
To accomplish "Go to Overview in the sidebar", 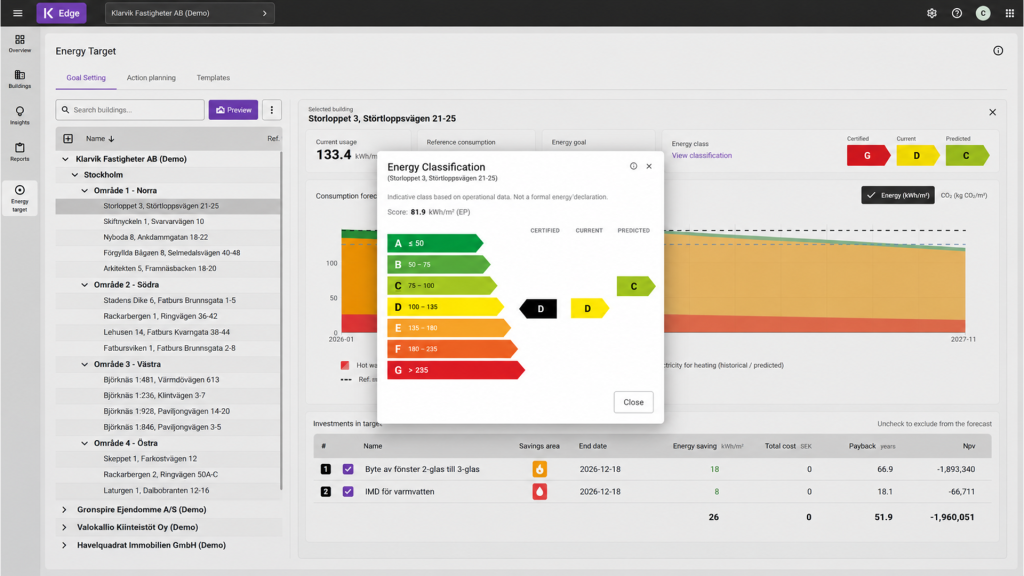I will (20, 44).
